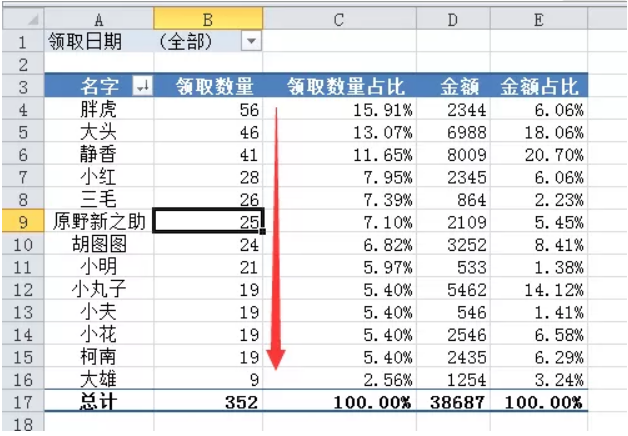The width and height of the screenshot is (628, 436).
Task: Click percentage 11.65% cell
Action: pyautogui.click(x=339, y=154)
